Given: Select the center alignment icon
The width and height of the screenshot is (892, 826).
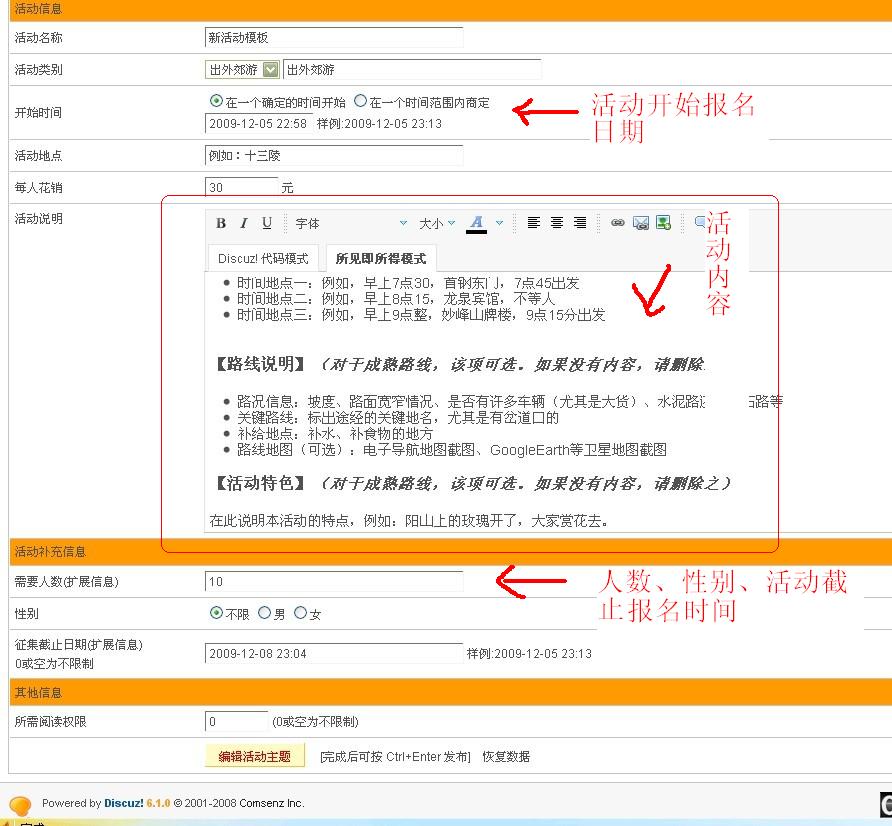Looking at the screenshot, I should [556, 222].
